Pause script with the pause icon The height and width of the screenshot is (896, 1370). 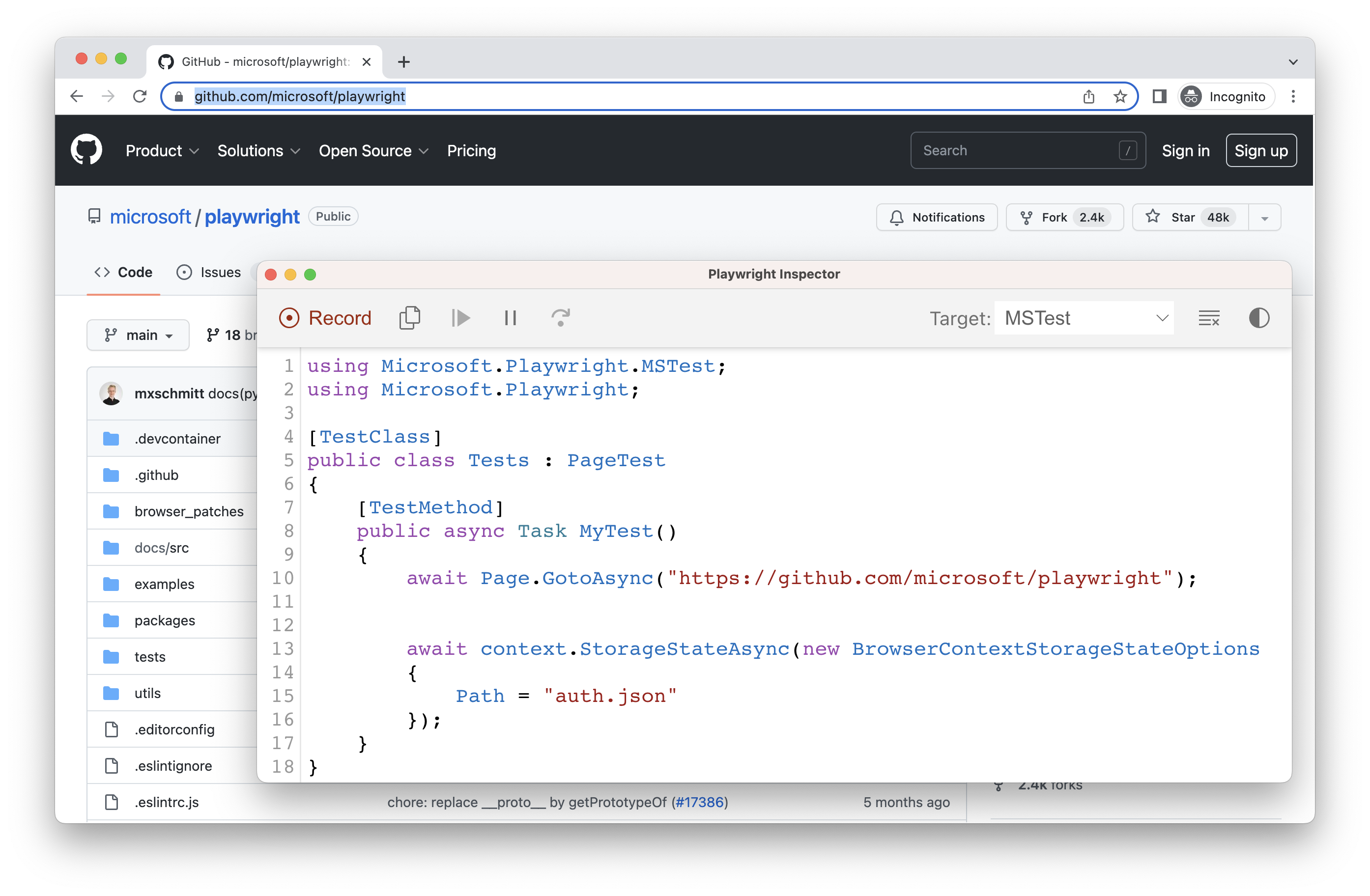coord(510,318)
